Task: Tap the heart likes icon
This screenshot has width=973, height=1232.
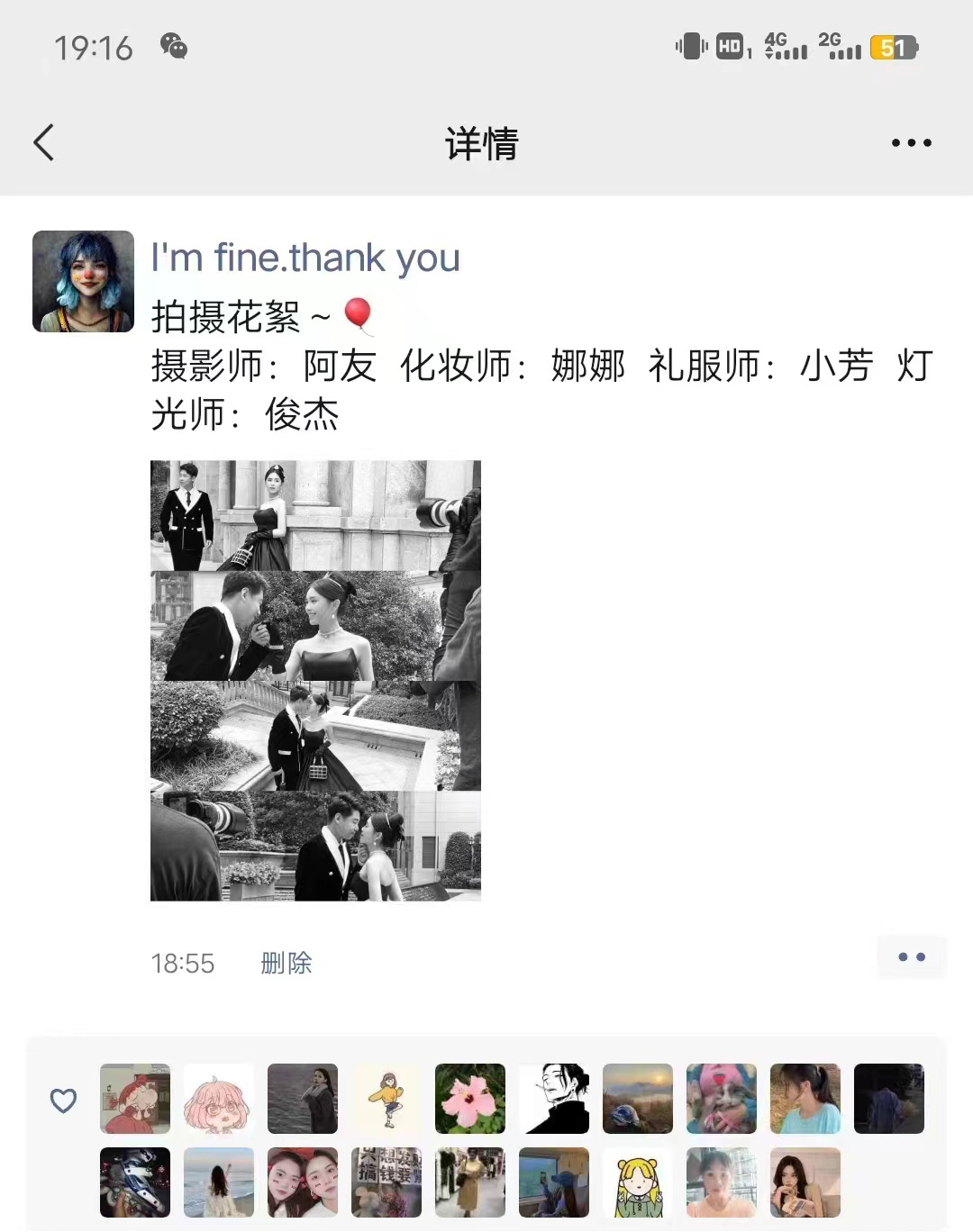Action: point(63,1100)
